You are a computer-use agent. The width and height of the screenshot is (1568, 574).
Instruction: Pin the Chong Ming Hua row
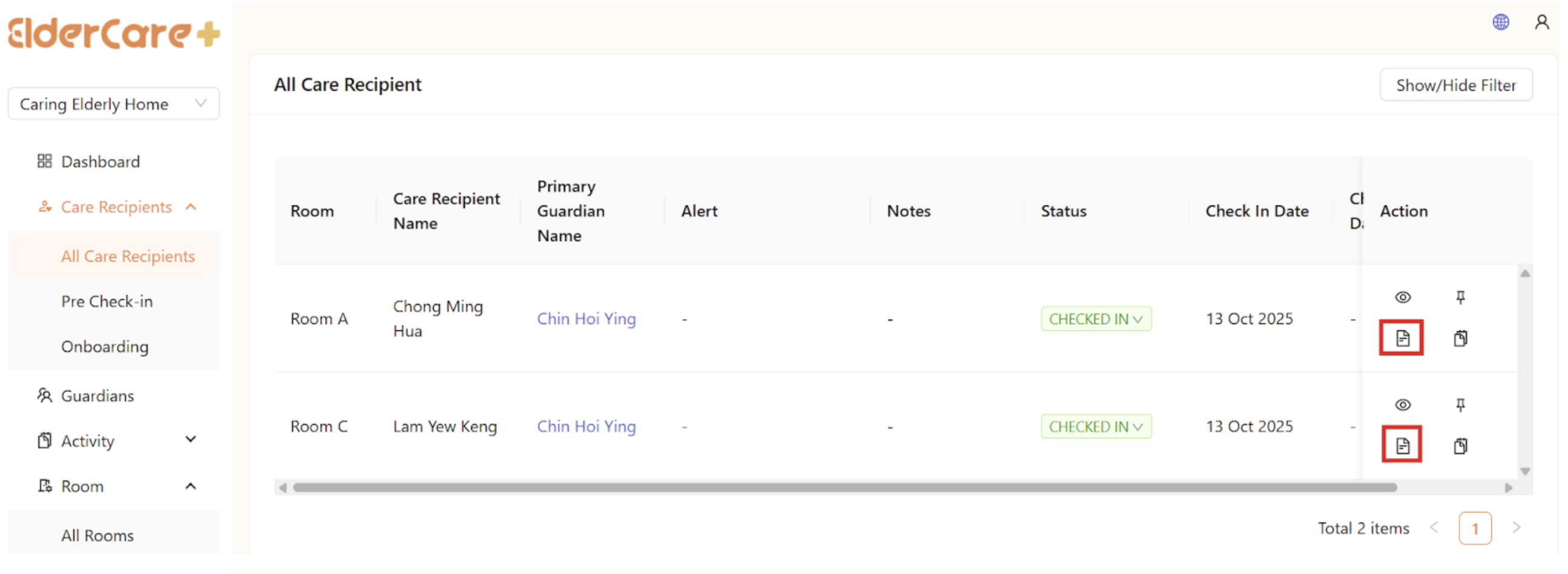pyautogui.click(x=1460, y=297)
